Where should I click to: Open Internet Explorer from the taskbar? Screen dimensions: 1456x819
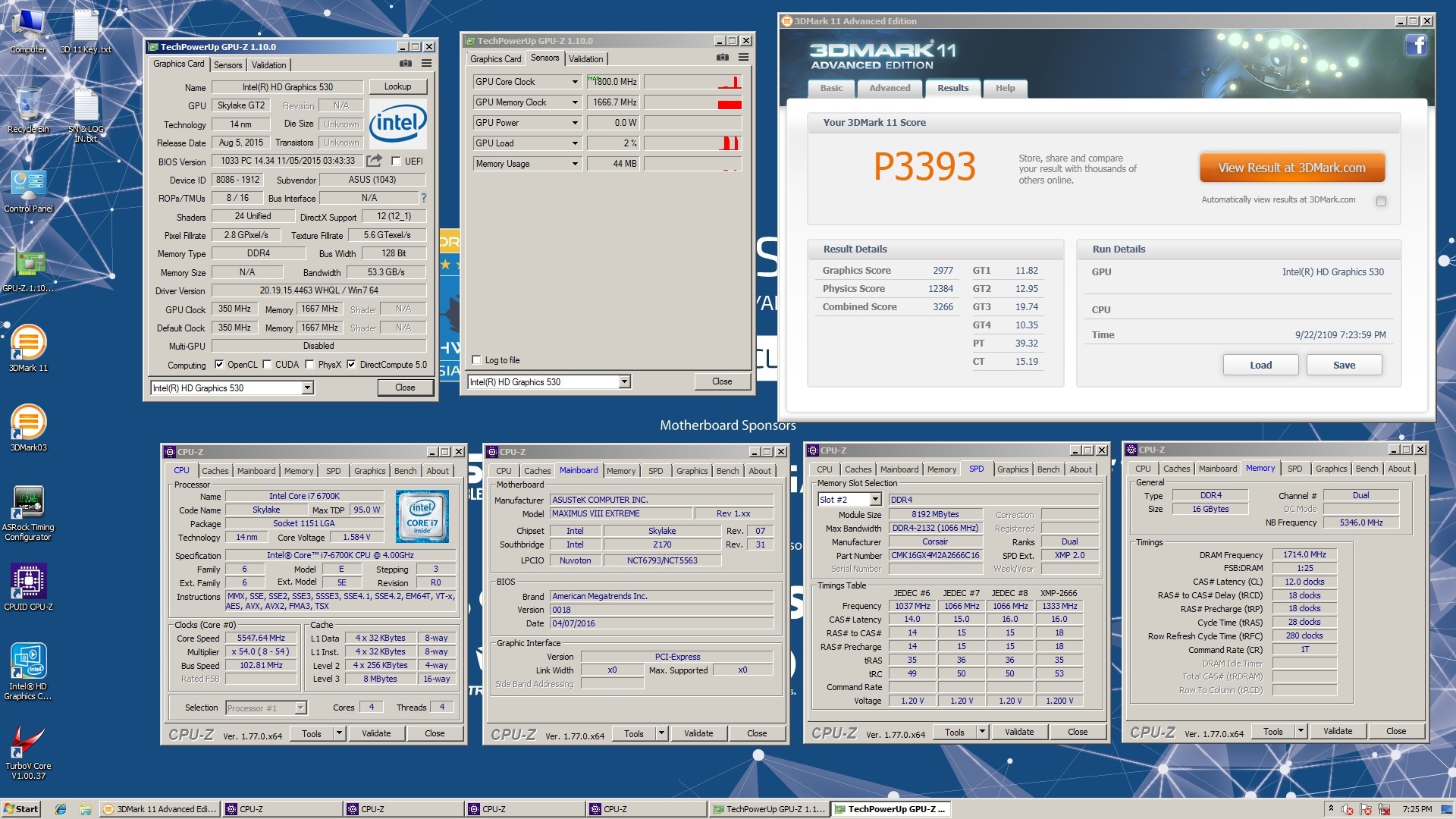[x=61, y=809]
